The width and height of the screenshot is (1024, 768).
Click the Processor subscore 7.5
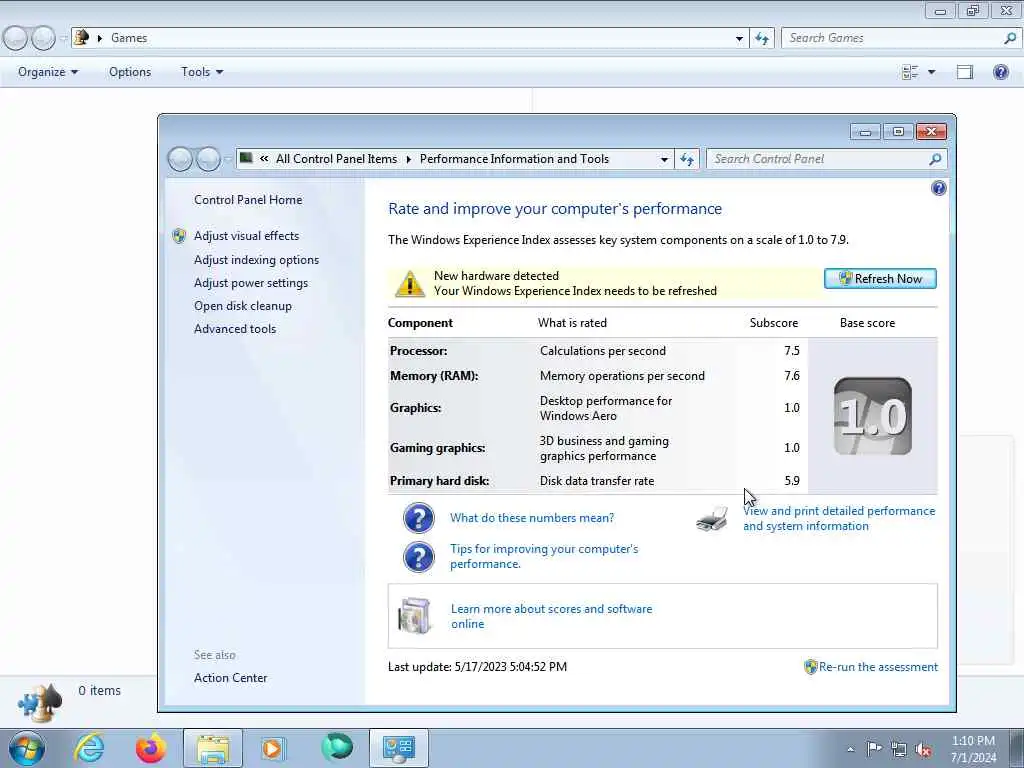pos(792,351)
